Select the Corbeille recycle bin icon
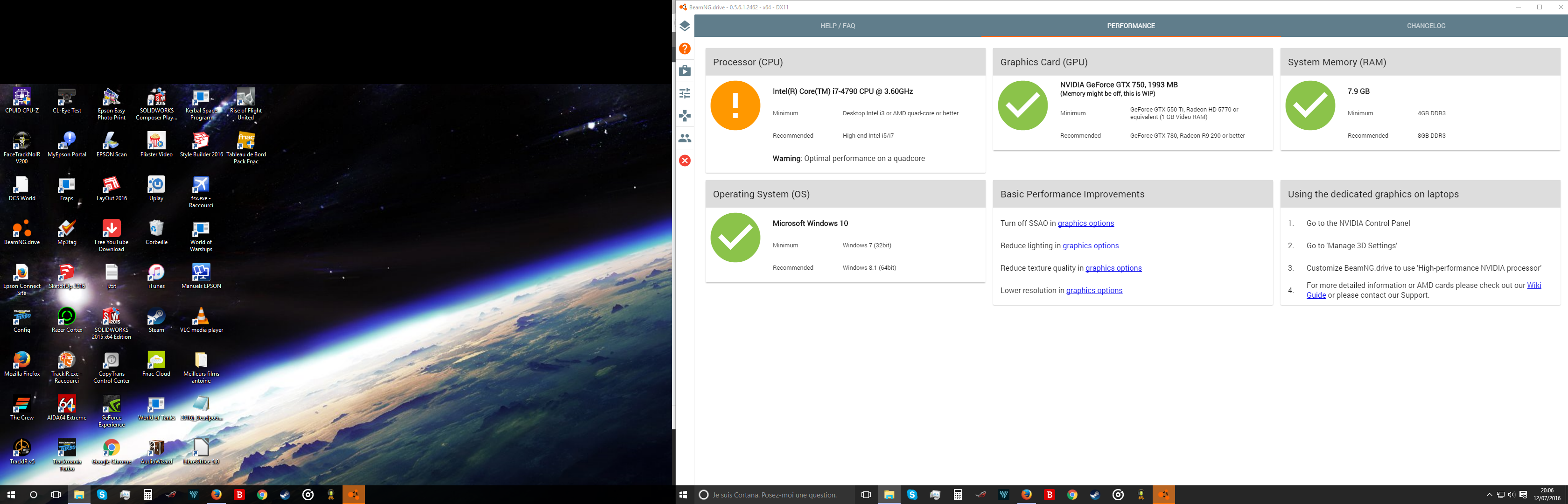Viewport: 1568px width, 504px height. 156,232
